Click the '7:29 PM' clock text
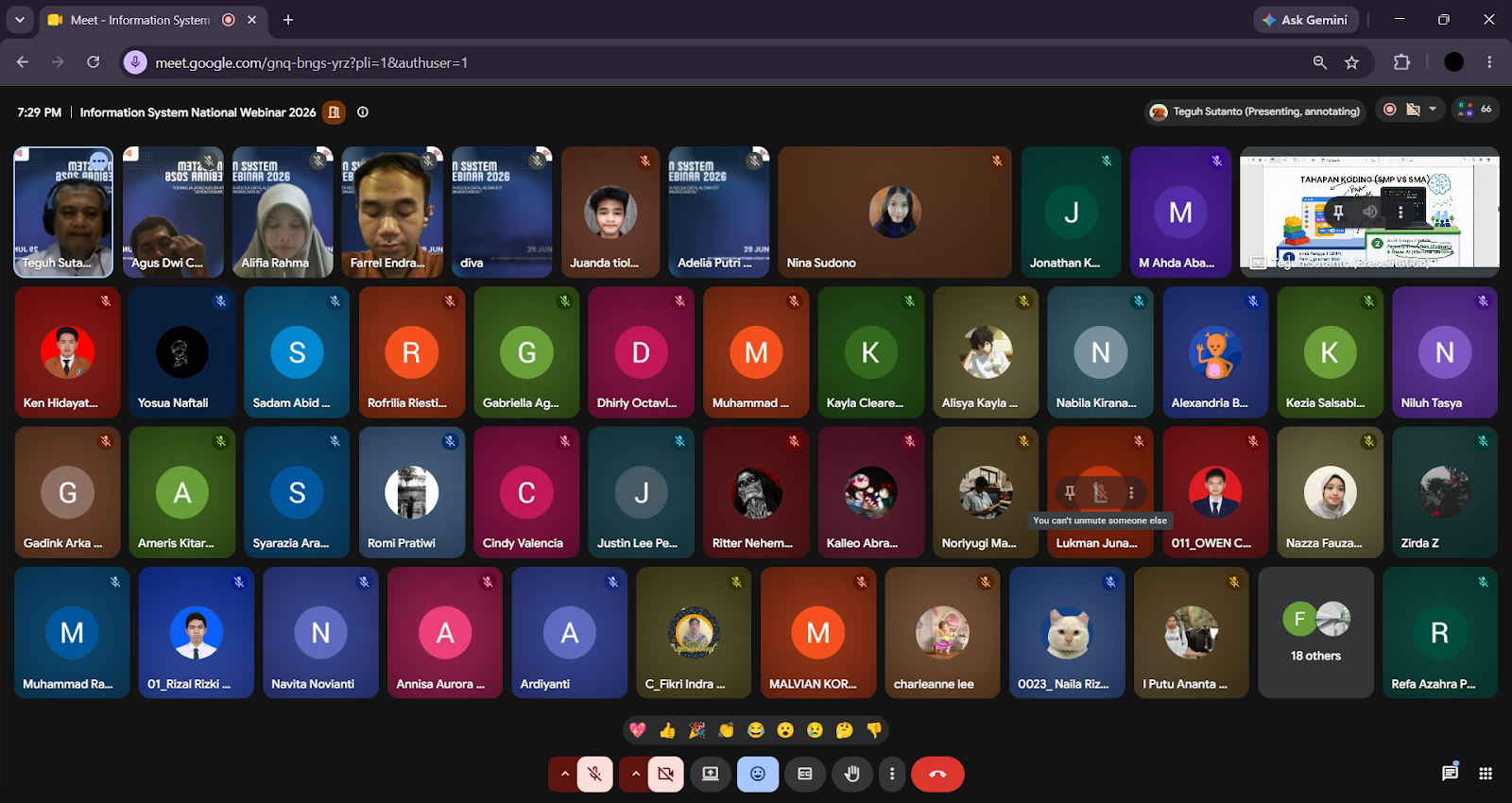This screenshot has height=803, width=1512. click(39, 112)
